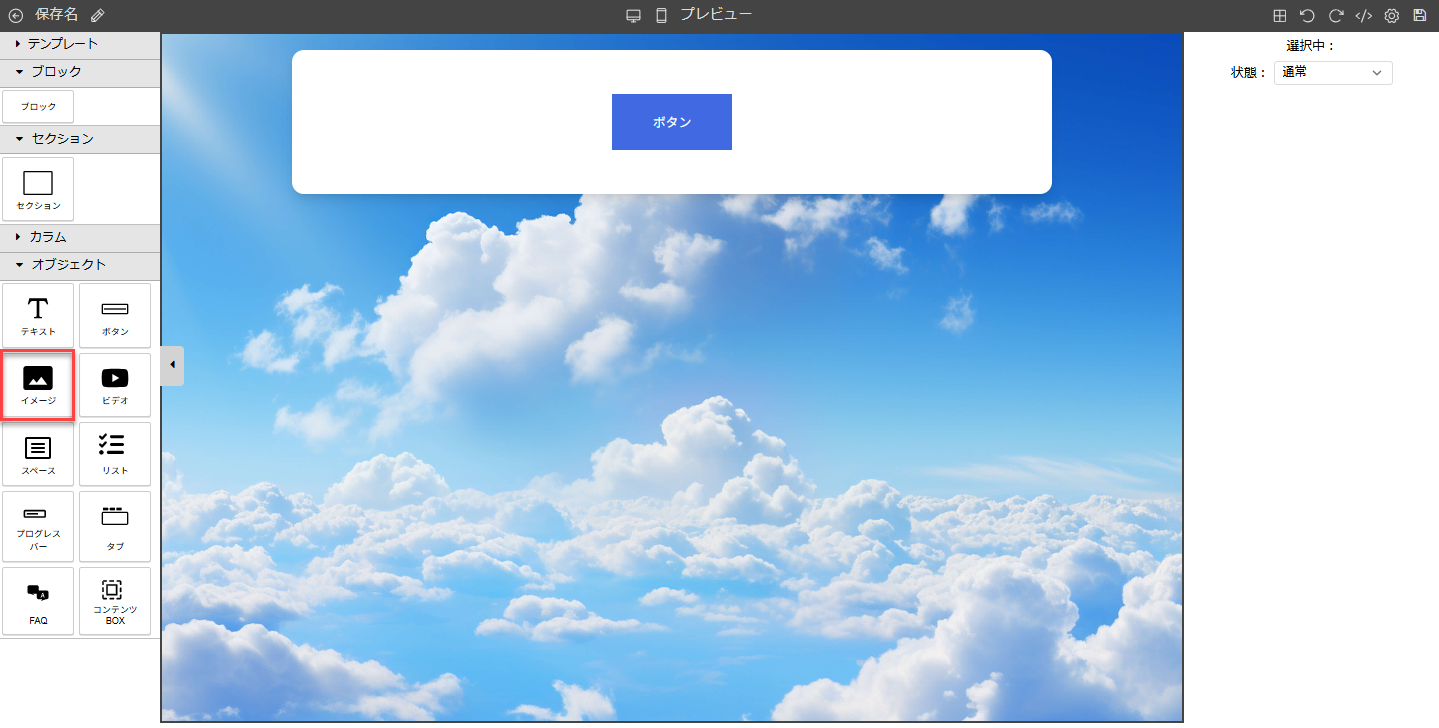The height and width of the screenshot is (728, 1439).
Task: Click the undo arrow icon
Action: tap(1307, 16)
